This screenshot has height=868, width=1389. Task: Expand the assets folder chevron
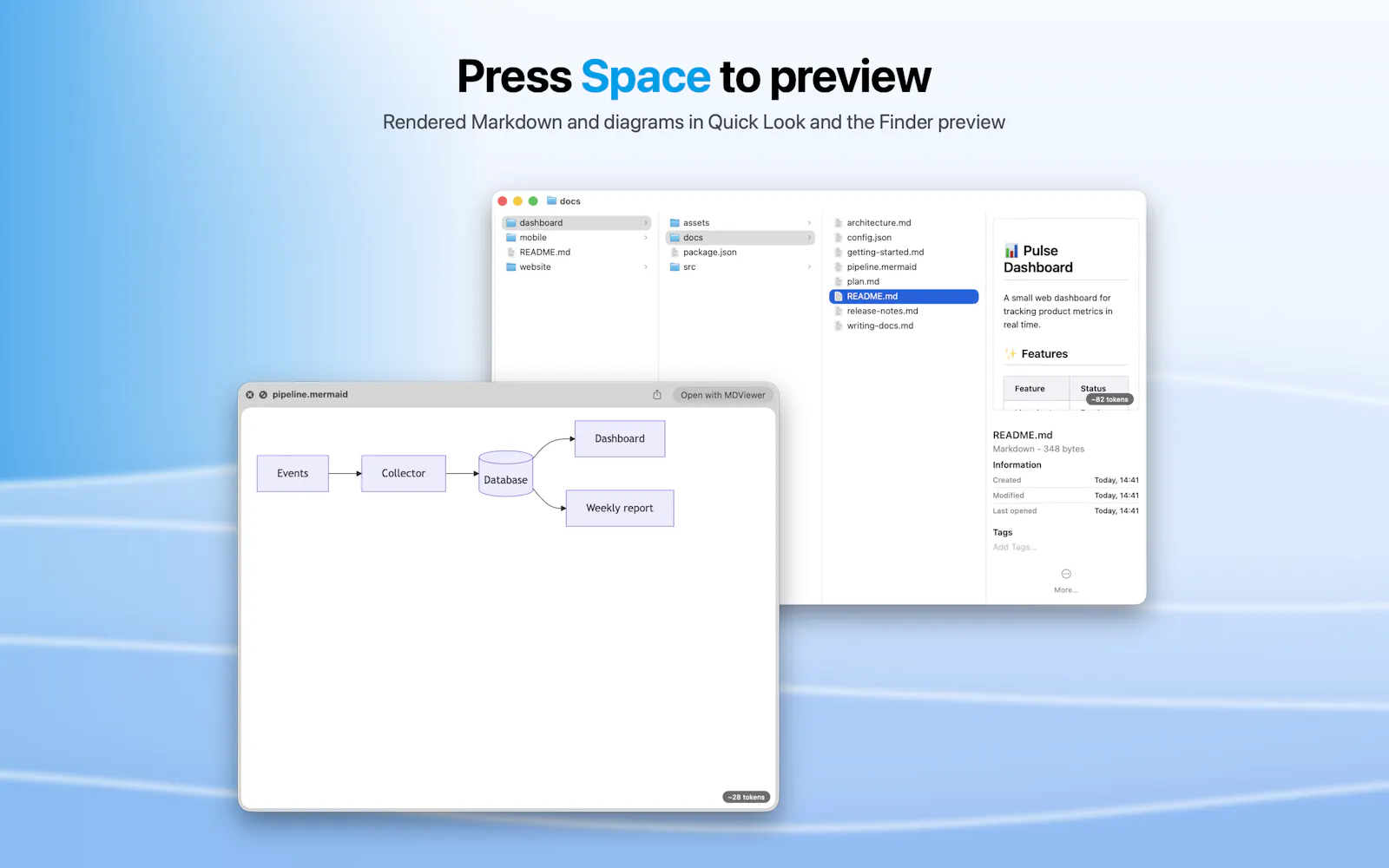click(809, 223)
